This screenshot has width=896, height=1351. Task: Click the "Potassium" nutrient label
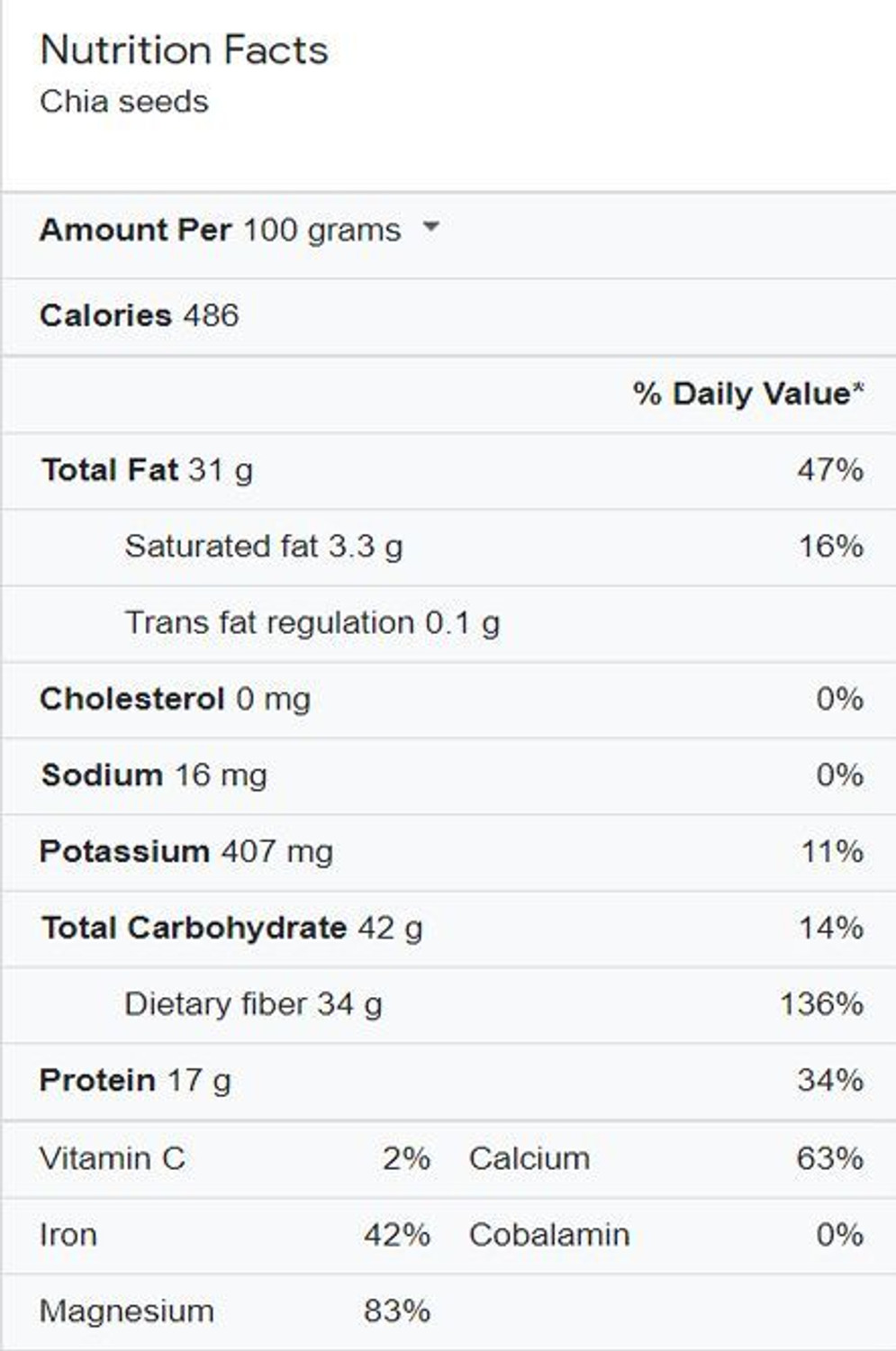(x=125, y=851)
